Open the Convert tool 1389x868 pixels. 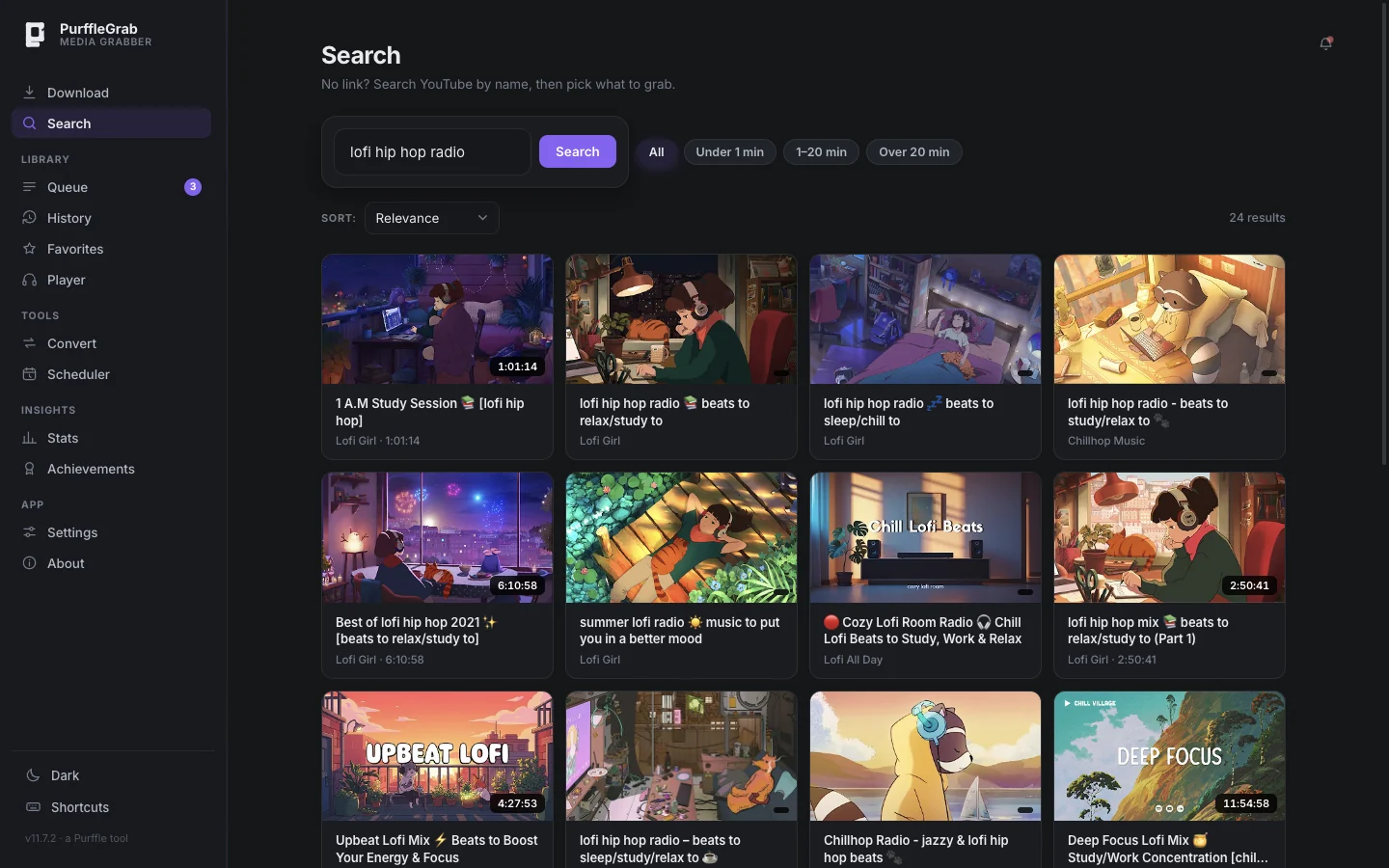point(111,343)
